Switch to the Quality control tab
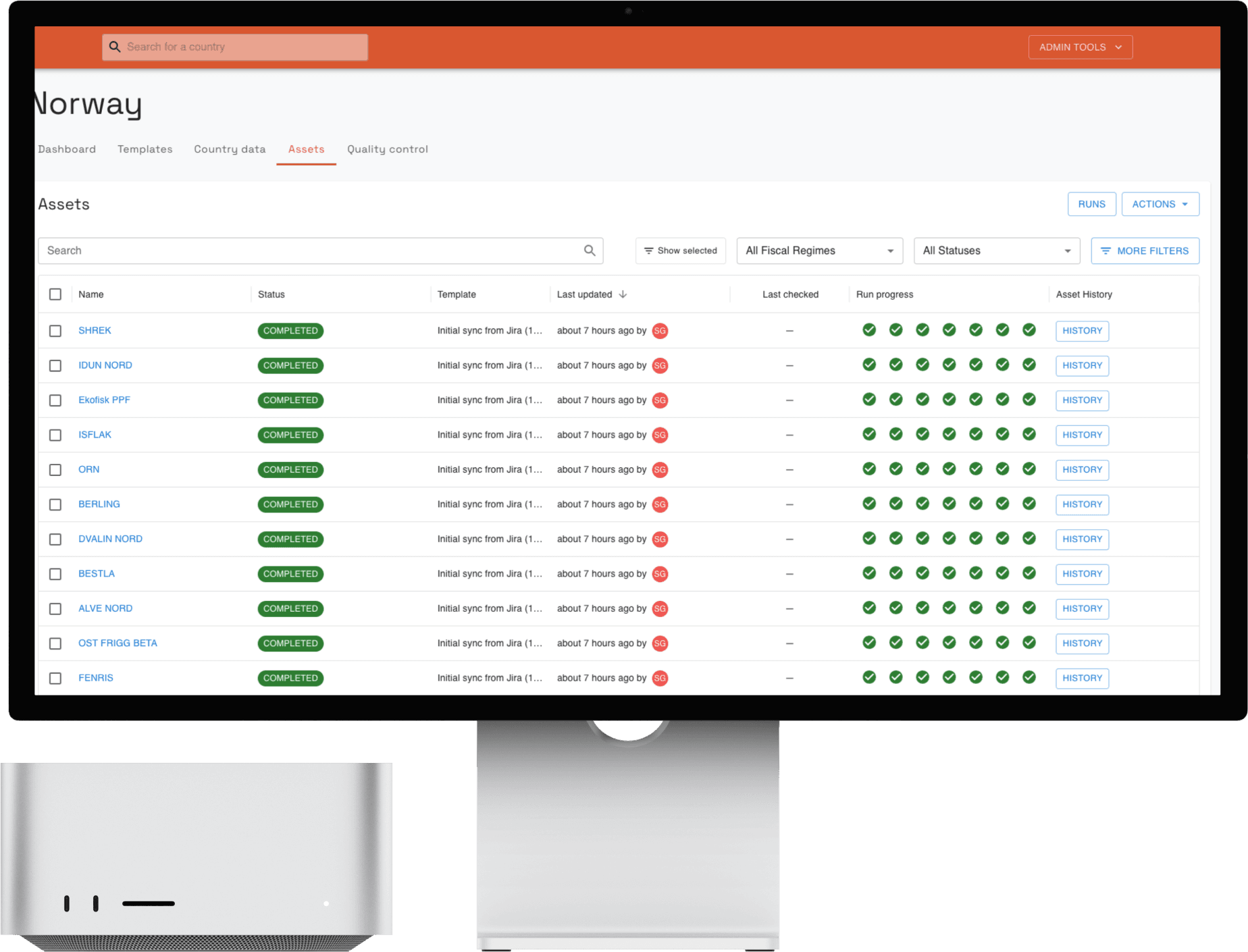 click(388, 149)
